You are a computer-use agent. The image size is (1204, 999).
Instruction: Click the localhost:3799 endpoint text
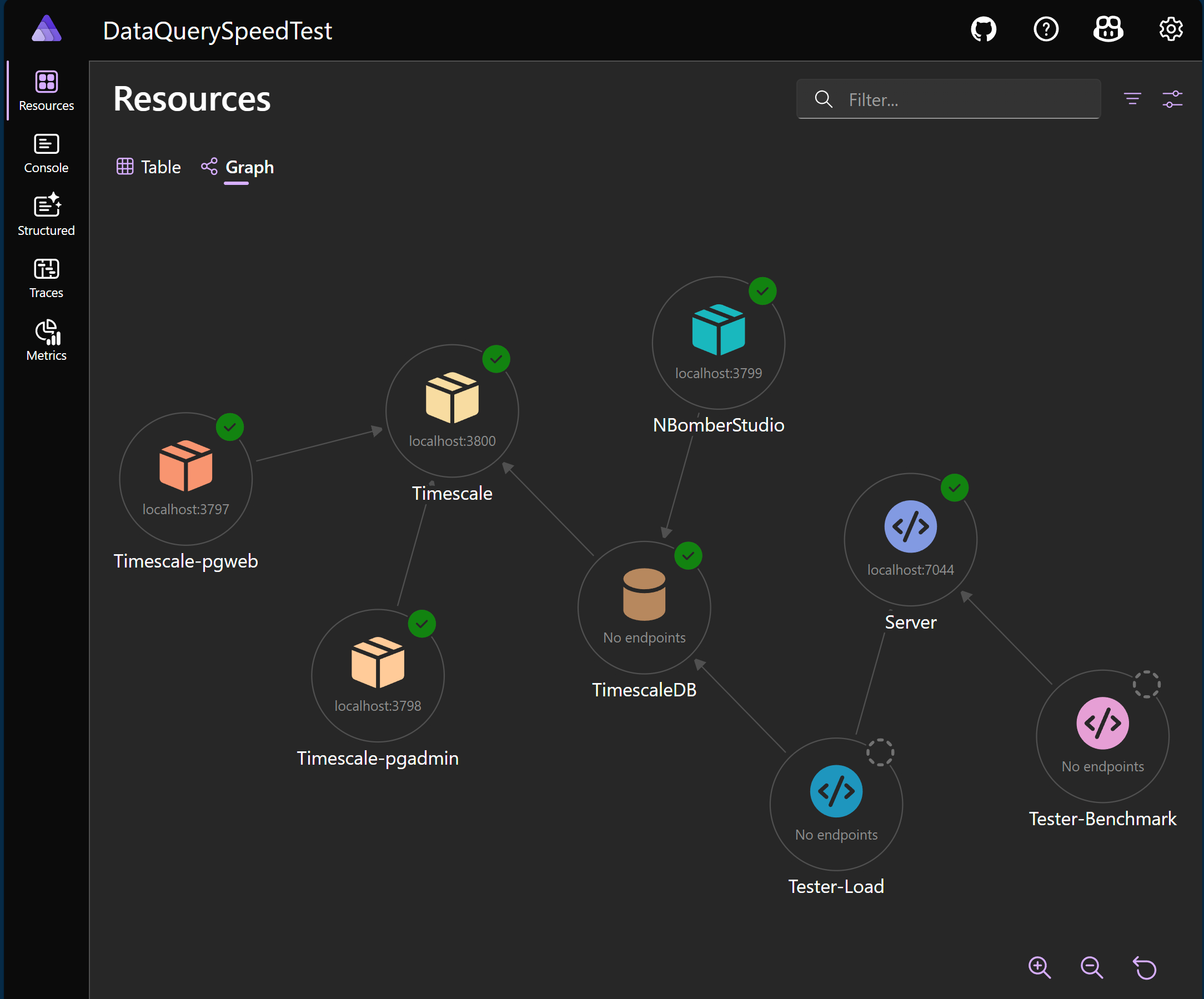coord(719,374)
